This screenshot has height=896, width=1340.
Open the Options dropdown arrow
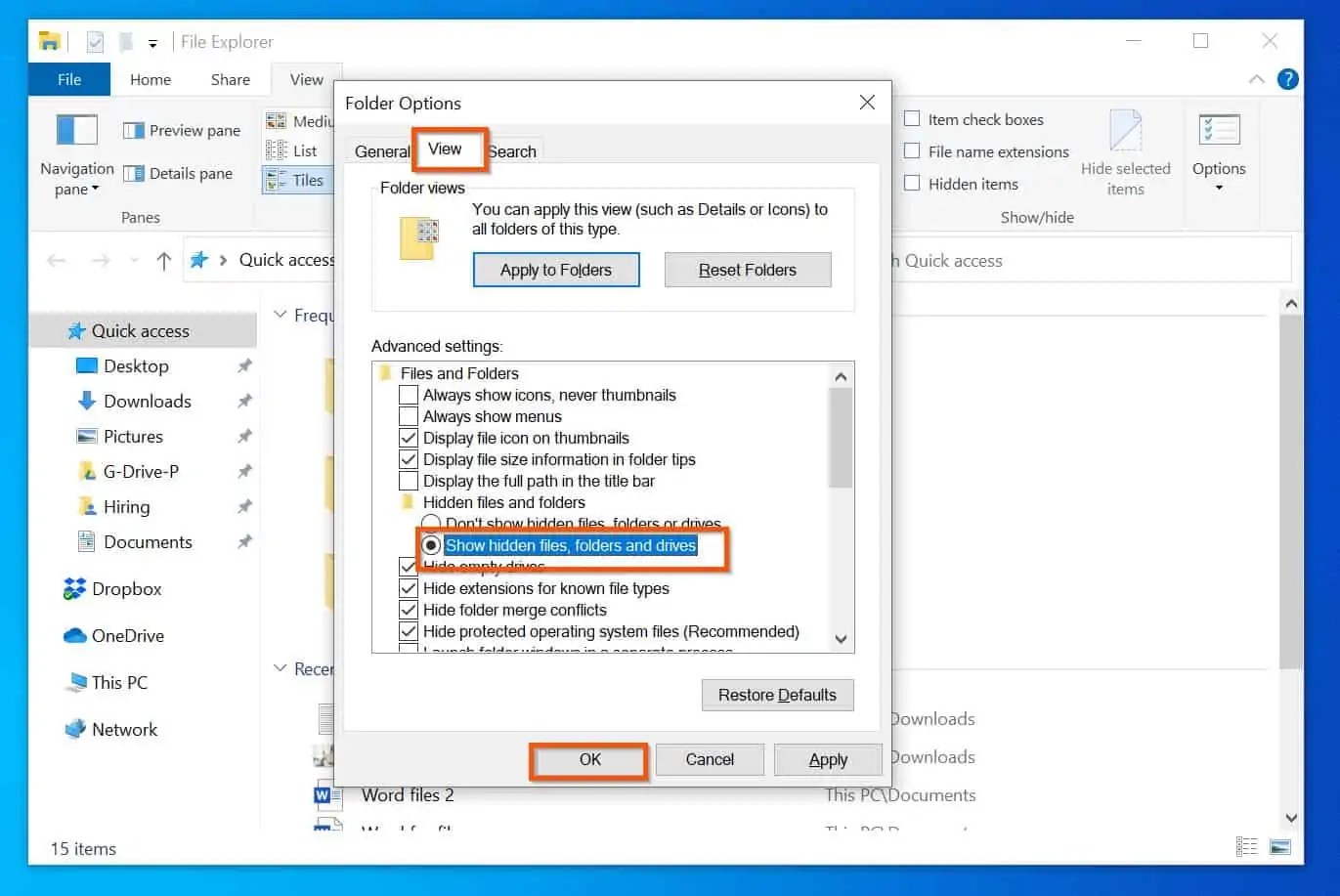pyautogui.click(x=1219, y=186)
